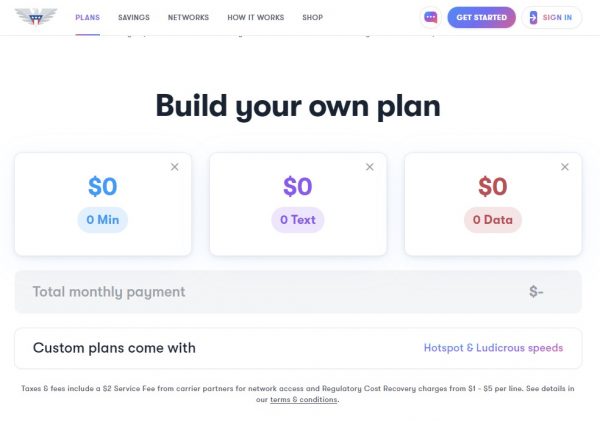Click the sign in arrow icon
The width and height of the screenshot is (600, 421).
pyautogui.click(x=533, y=17)
